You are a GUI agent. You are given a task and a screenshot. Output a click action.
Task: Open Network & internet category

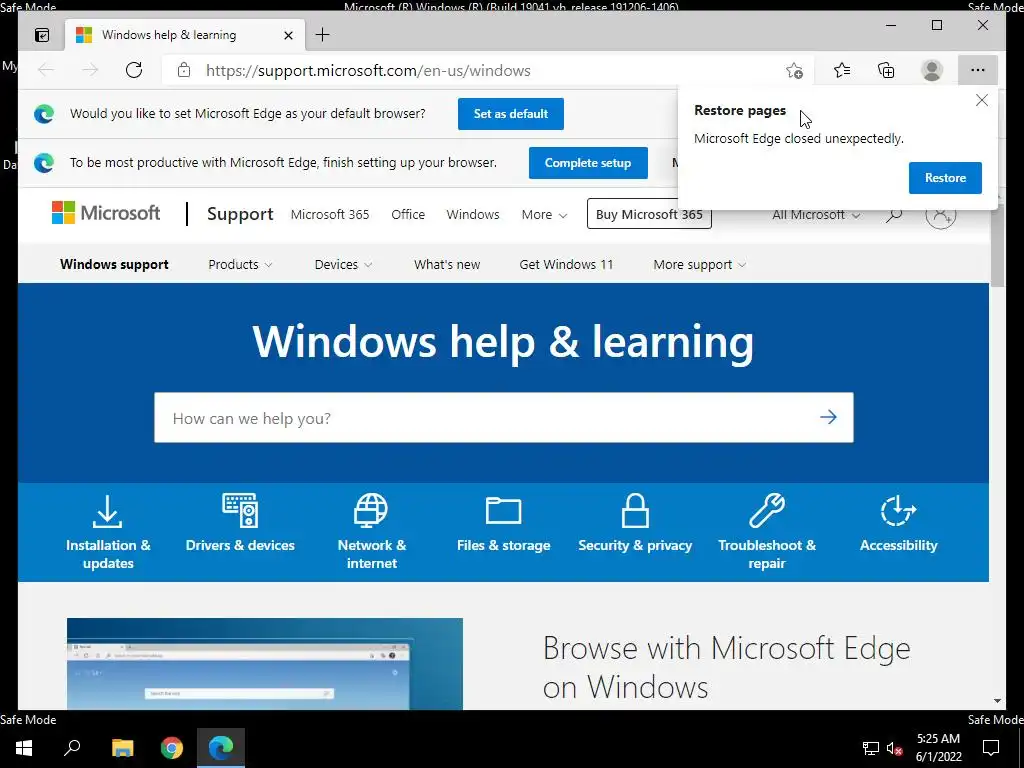372,532
